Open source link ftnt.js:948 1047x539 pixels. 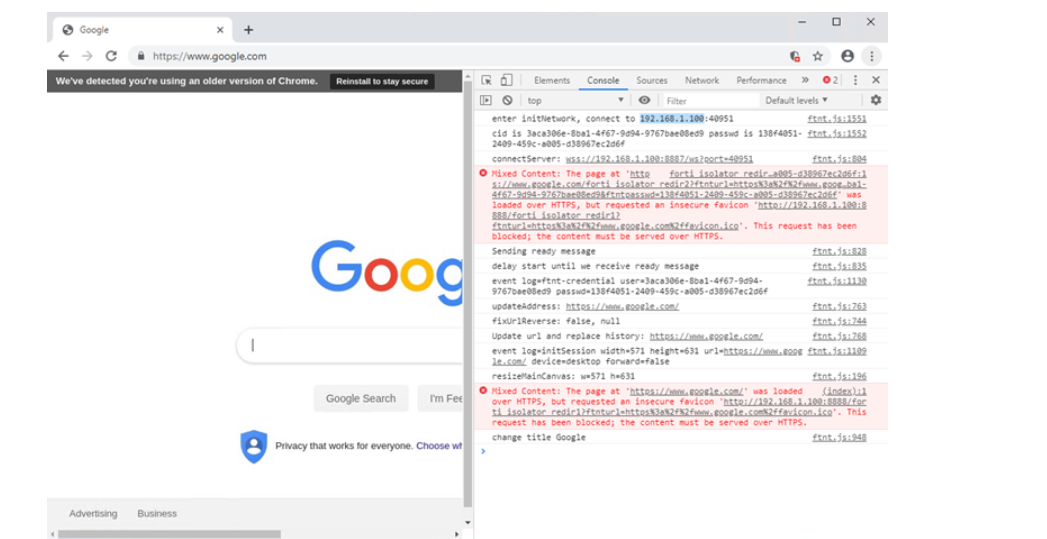pyautogui.click(x=839, y=437)
